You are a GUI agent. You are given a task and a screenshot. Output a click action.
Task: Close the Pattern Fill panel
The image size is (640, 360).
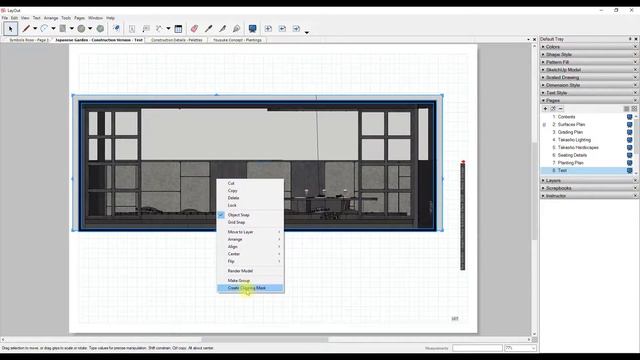pyautogui.click(x=635, y=62)
